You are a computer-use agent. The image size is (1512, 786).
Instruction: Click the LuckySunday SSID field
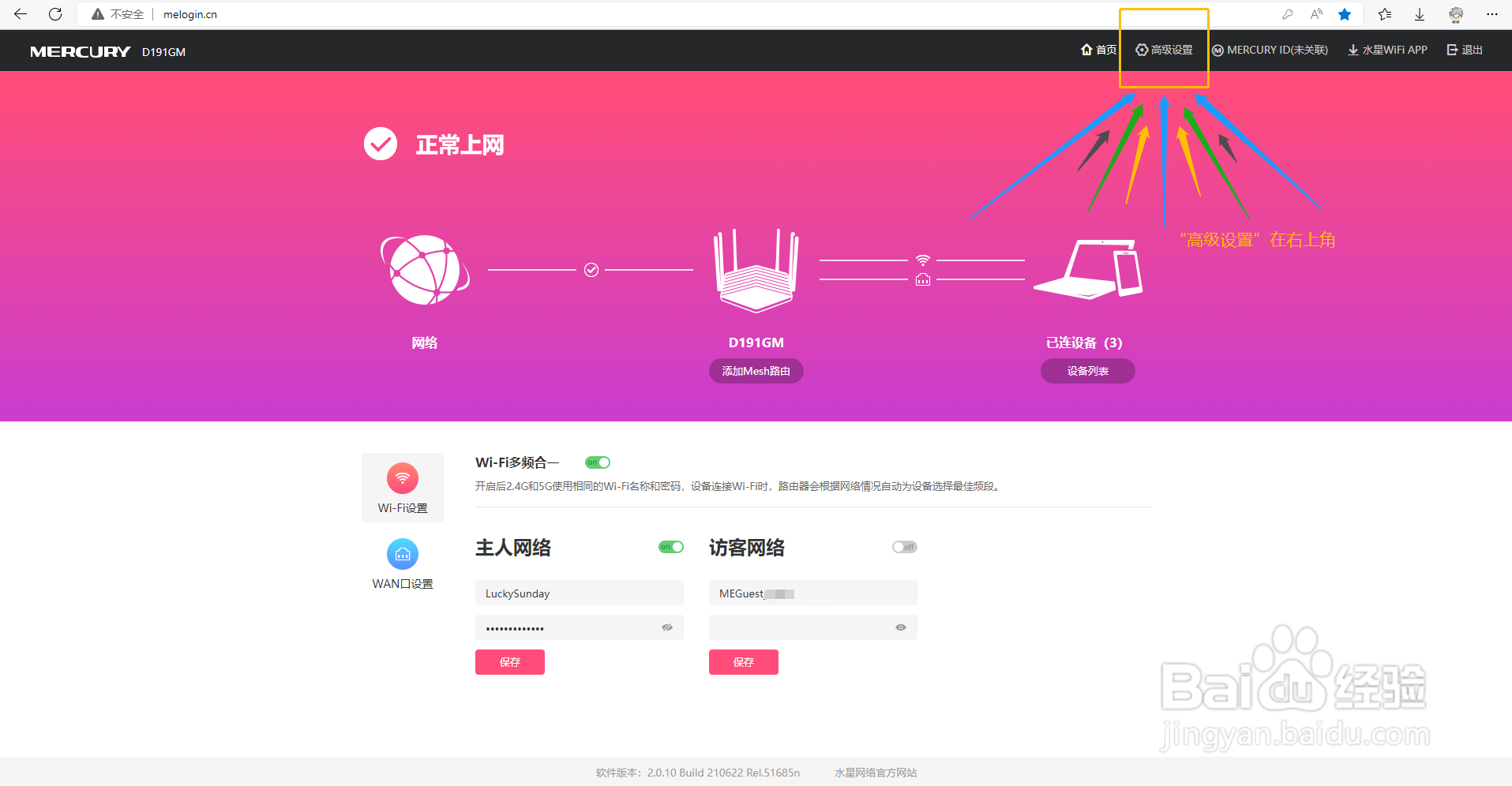pyautogui.click(x=580, y=593)
